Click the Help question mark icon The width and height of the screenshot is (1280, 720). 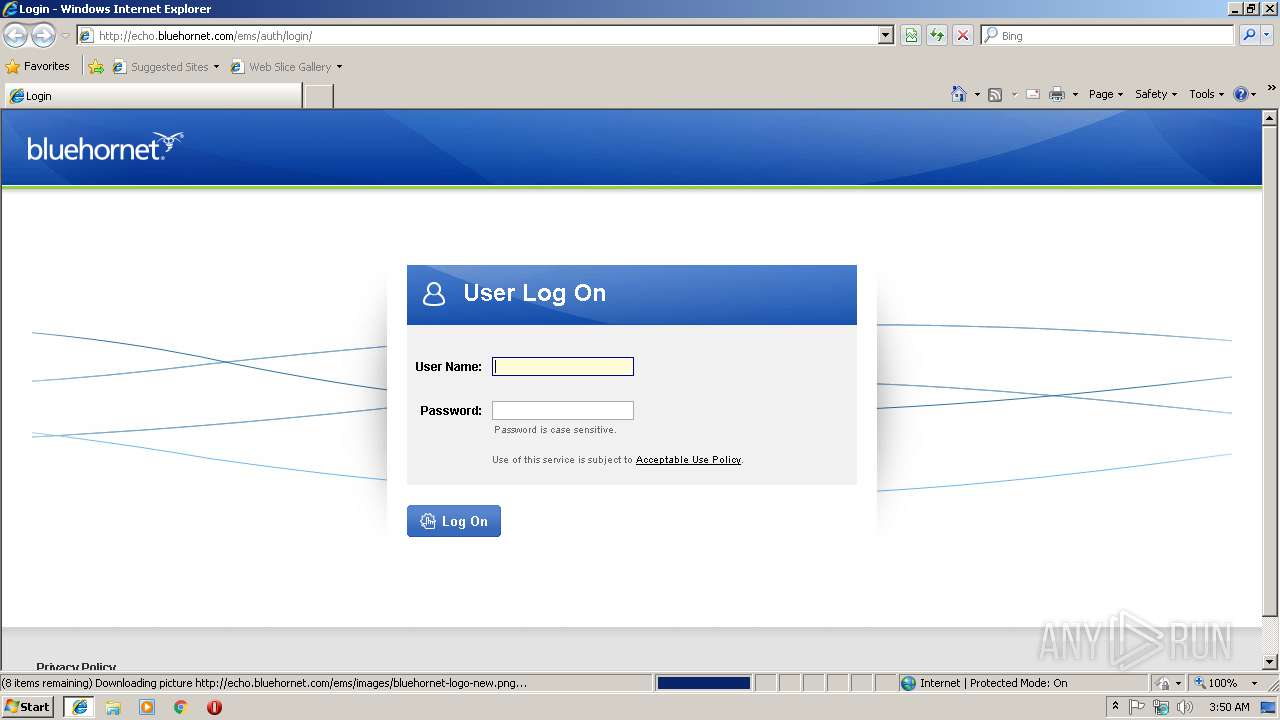1241,94
